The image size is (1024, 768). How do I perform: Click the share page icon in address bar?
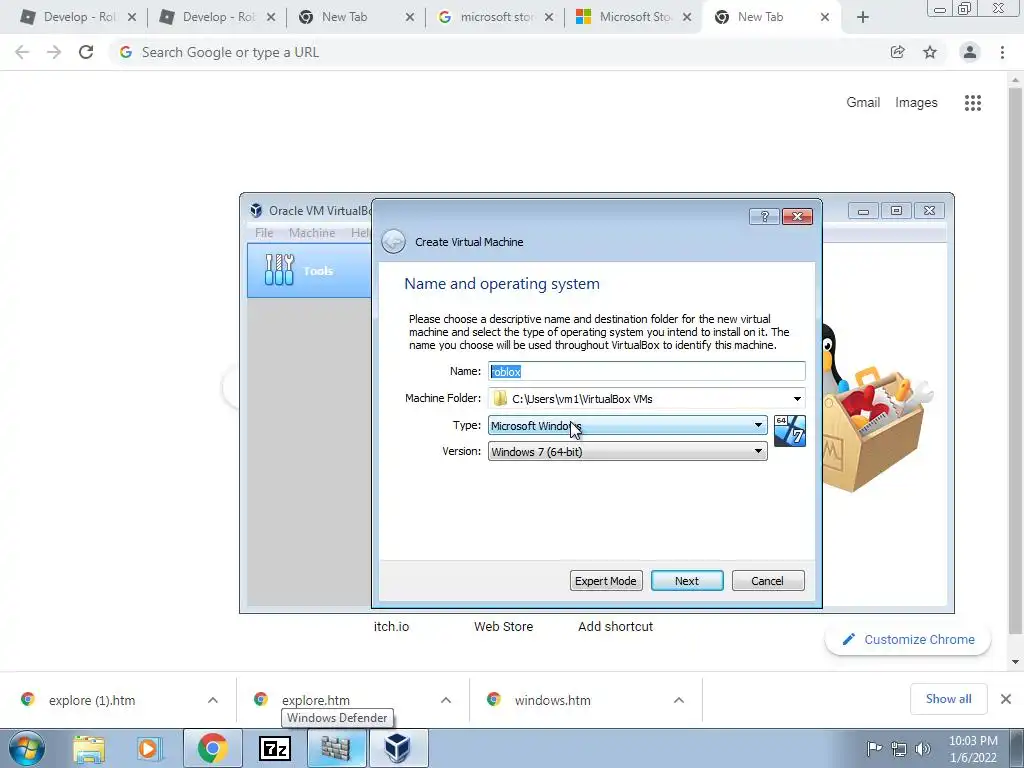click(x=898, y=52)
